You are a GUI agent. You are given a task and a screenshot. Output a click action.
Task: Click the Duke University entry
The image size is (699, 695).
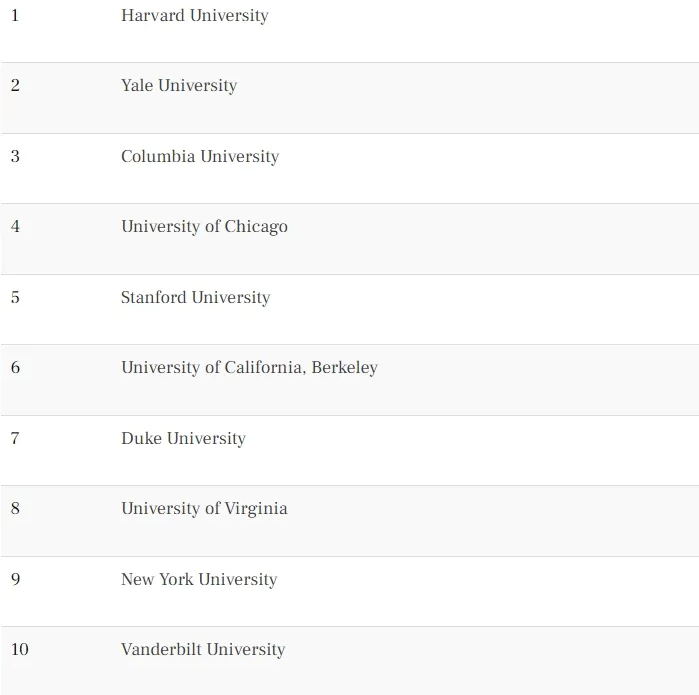click(x=183, y=439)
